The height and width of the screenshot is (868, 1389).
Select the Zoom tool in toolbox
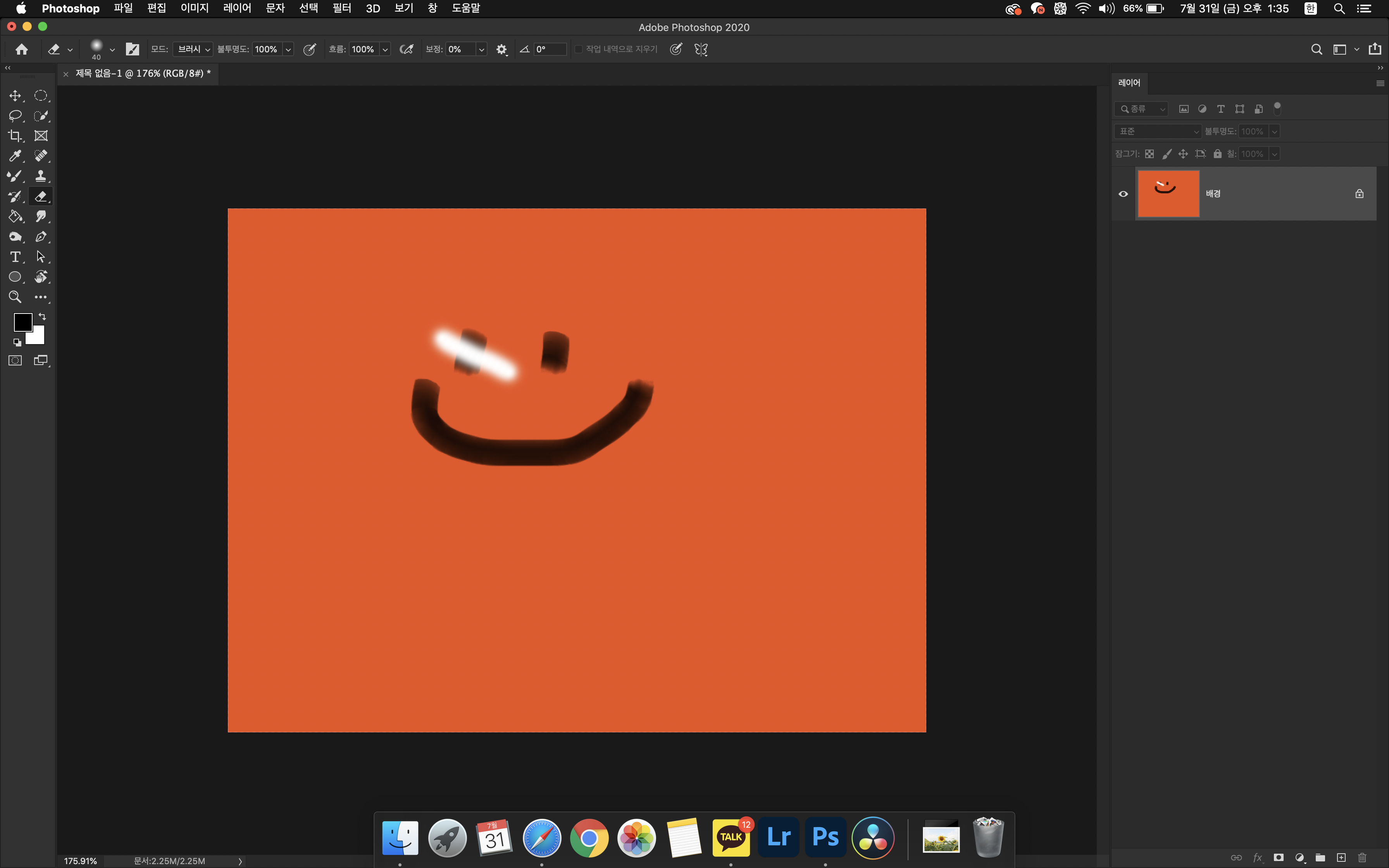[15, 297]
